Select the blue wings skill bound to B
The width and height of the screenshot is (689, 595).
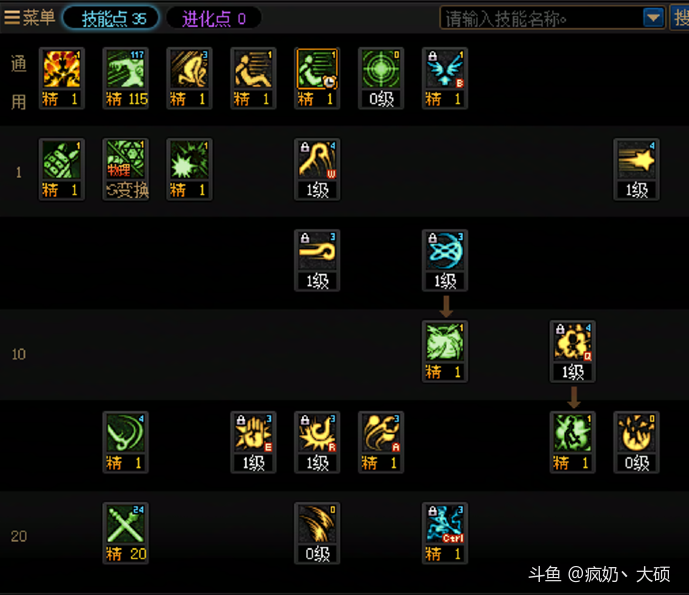[x=445, y=78]
